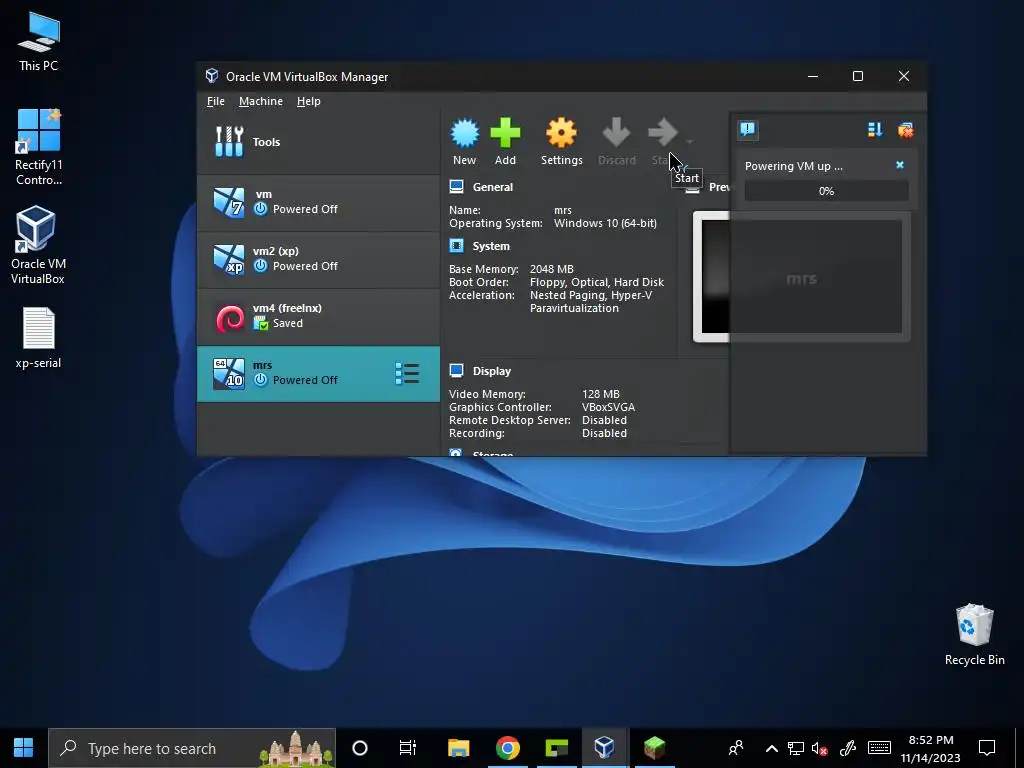Open the Machine menu
1024x768 pixels.
pos(261,101)
